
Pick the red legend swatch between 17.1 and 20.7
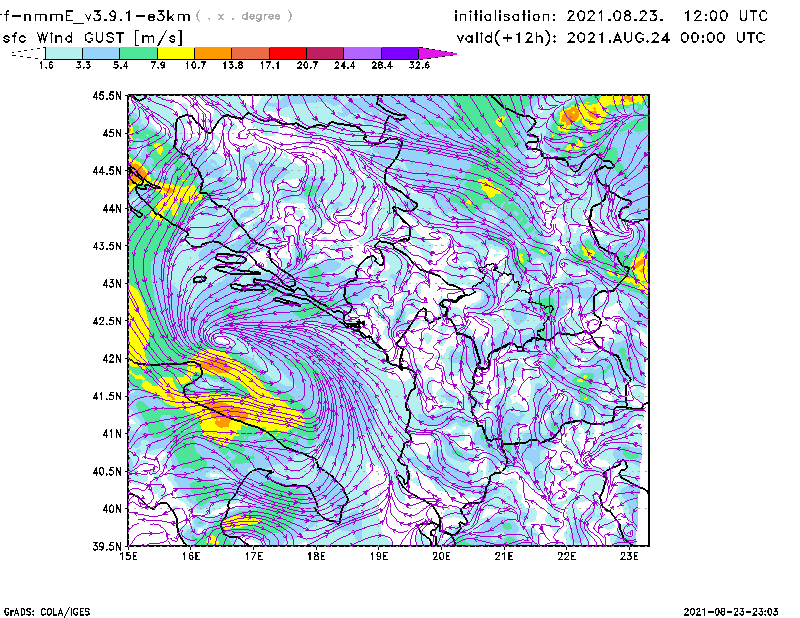tap(288, 53)
